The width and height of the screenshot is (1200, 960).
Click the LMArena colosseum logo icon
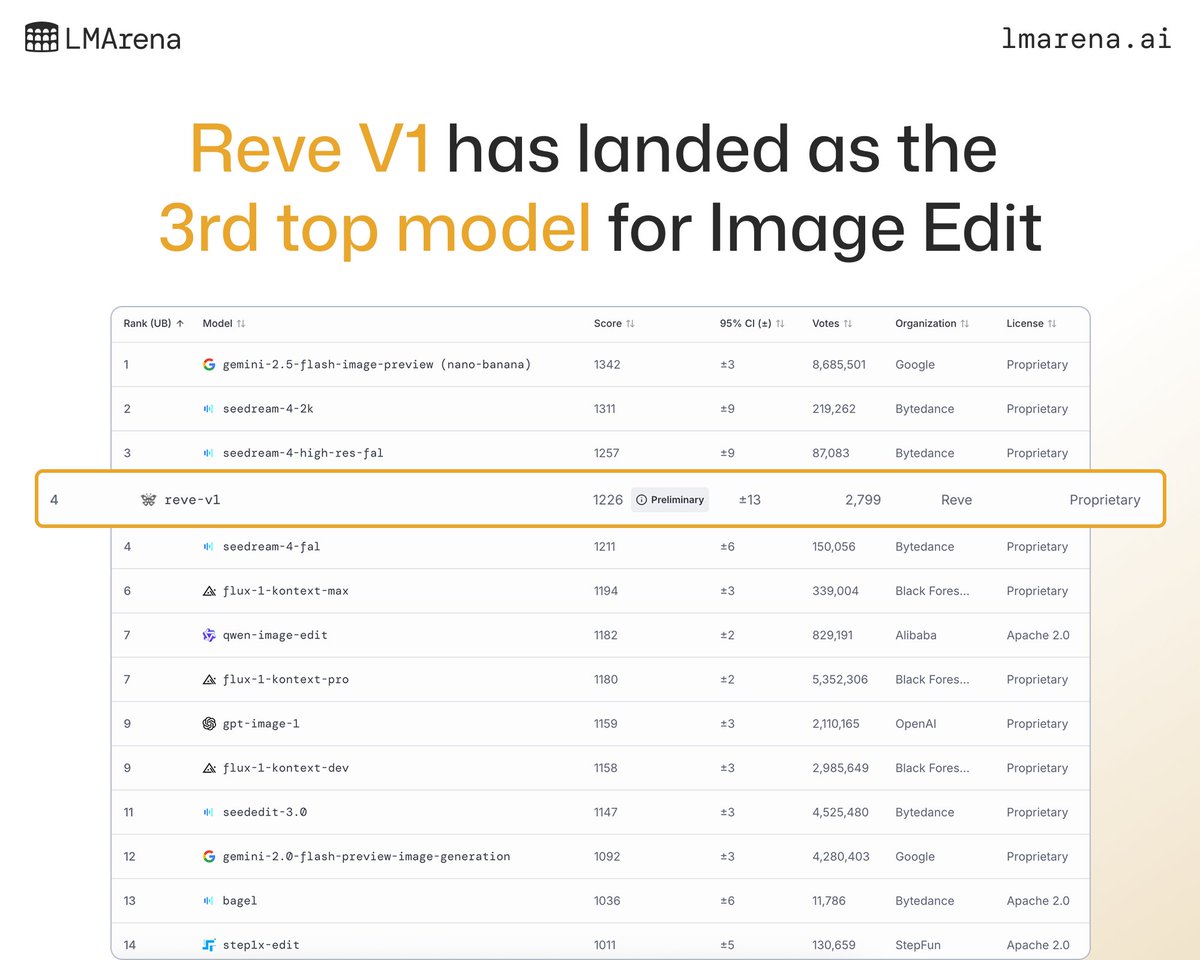41,38
